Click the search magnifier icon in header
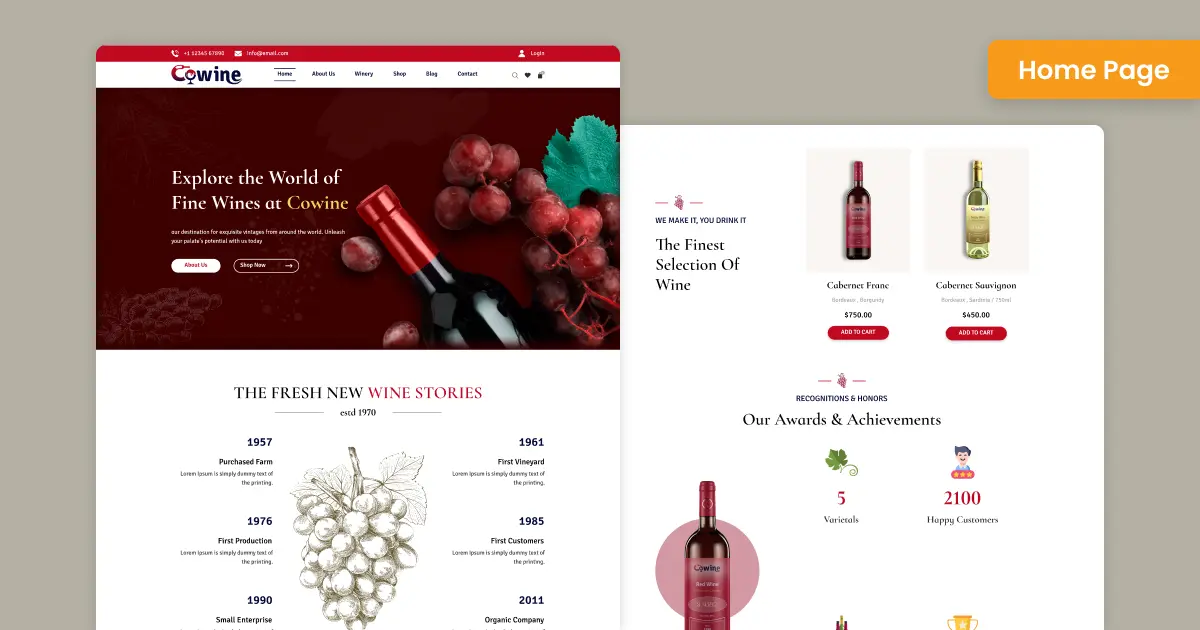Image resolution: width=1200 pixels, height=630 pixels. coord(515,75)
